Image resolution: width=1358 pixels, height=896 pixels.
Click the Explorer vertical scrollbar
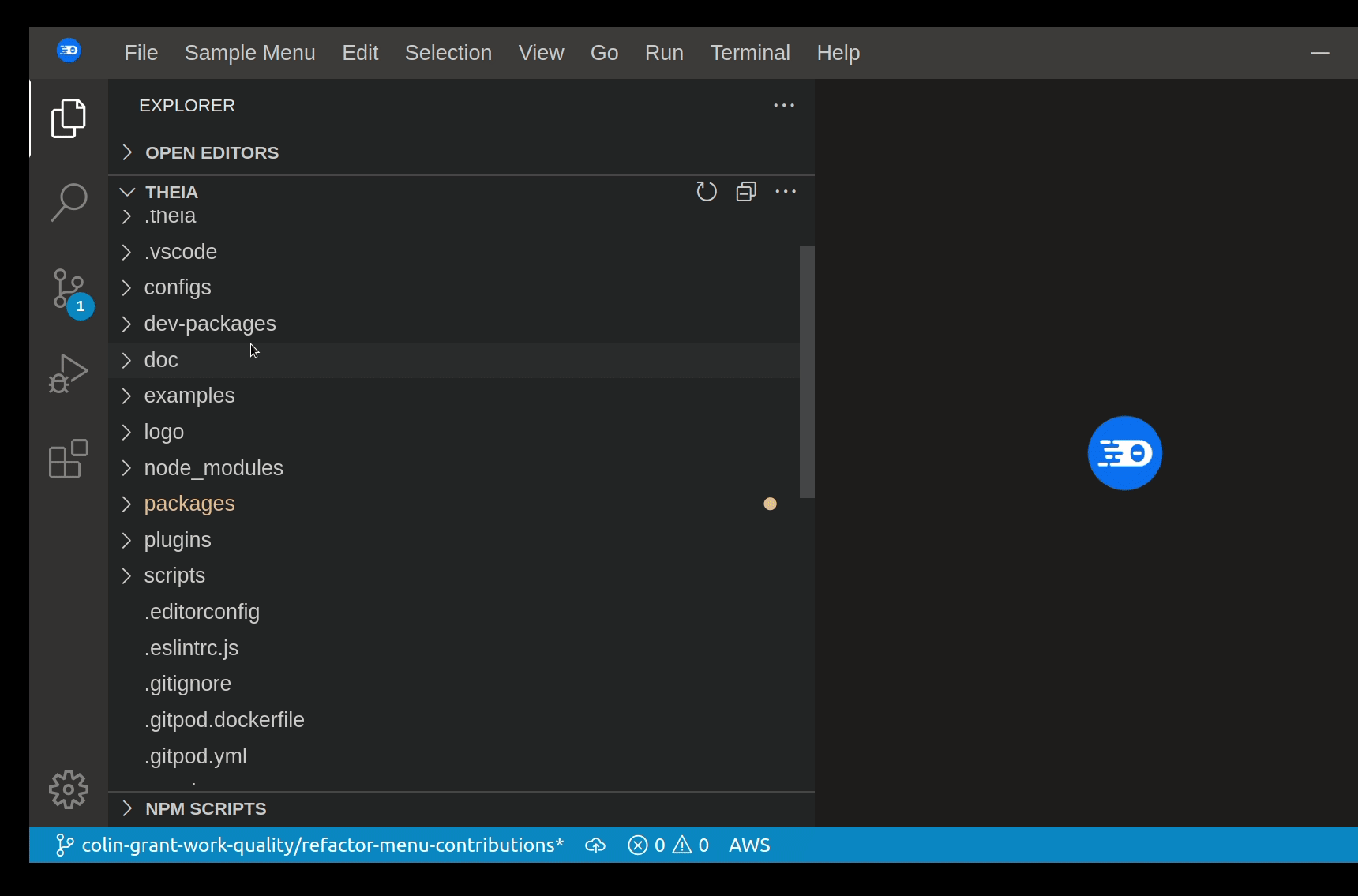pos(807,371)
